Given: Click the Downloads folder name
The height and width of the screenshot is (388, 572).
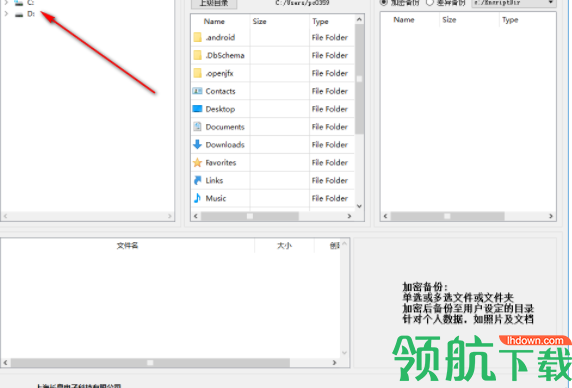Looking at the screenshot, I should point(225,144).
